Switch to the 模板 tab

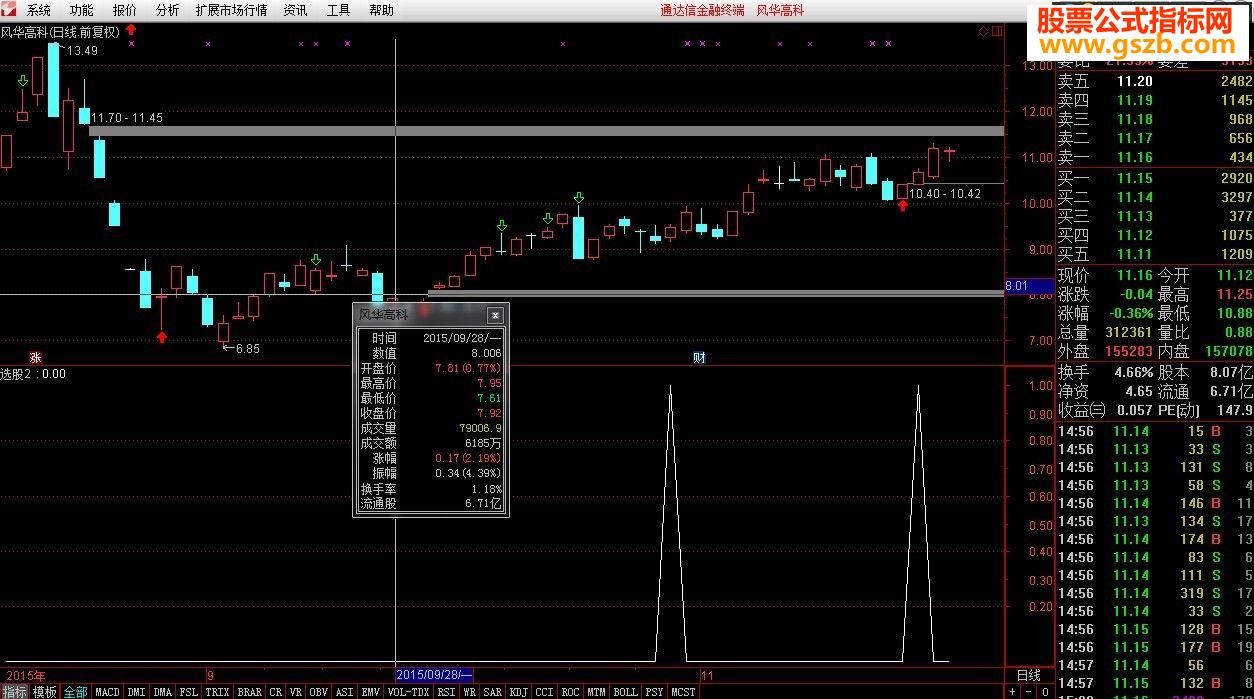45,691
